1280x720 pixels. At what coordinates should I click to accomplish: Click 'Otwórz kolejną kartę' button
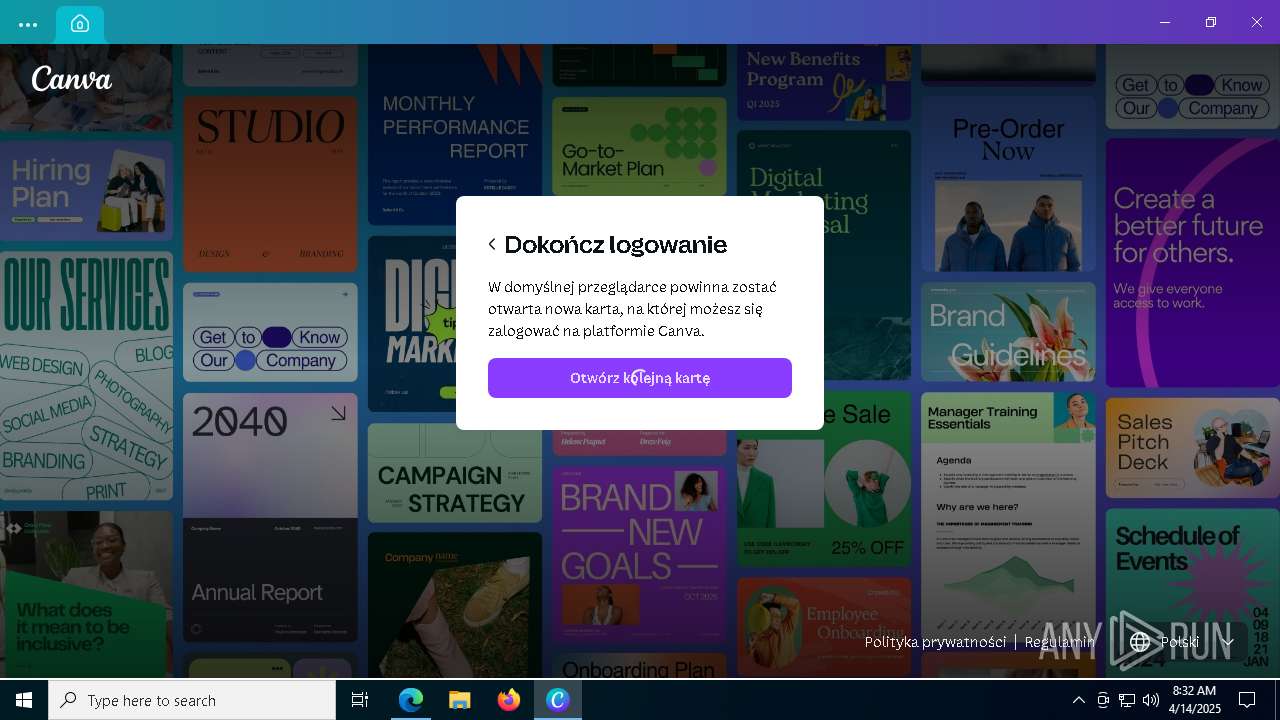pos(640,378)
